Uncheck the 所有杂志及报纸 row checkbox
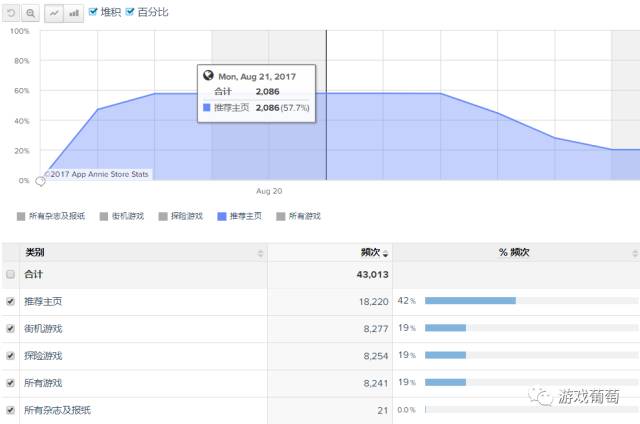Image resolution: width=640 pixels, height=424 pixels. [x=11, y=410]
